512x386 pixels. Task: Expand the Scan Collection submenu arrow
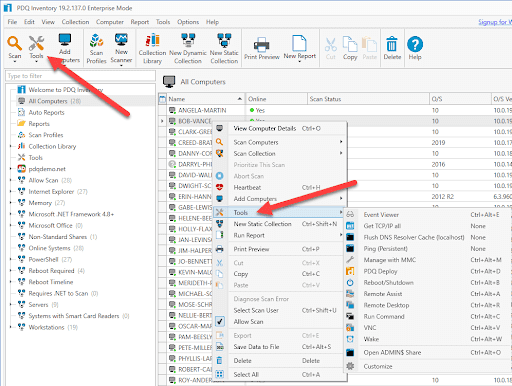[341, 153]
